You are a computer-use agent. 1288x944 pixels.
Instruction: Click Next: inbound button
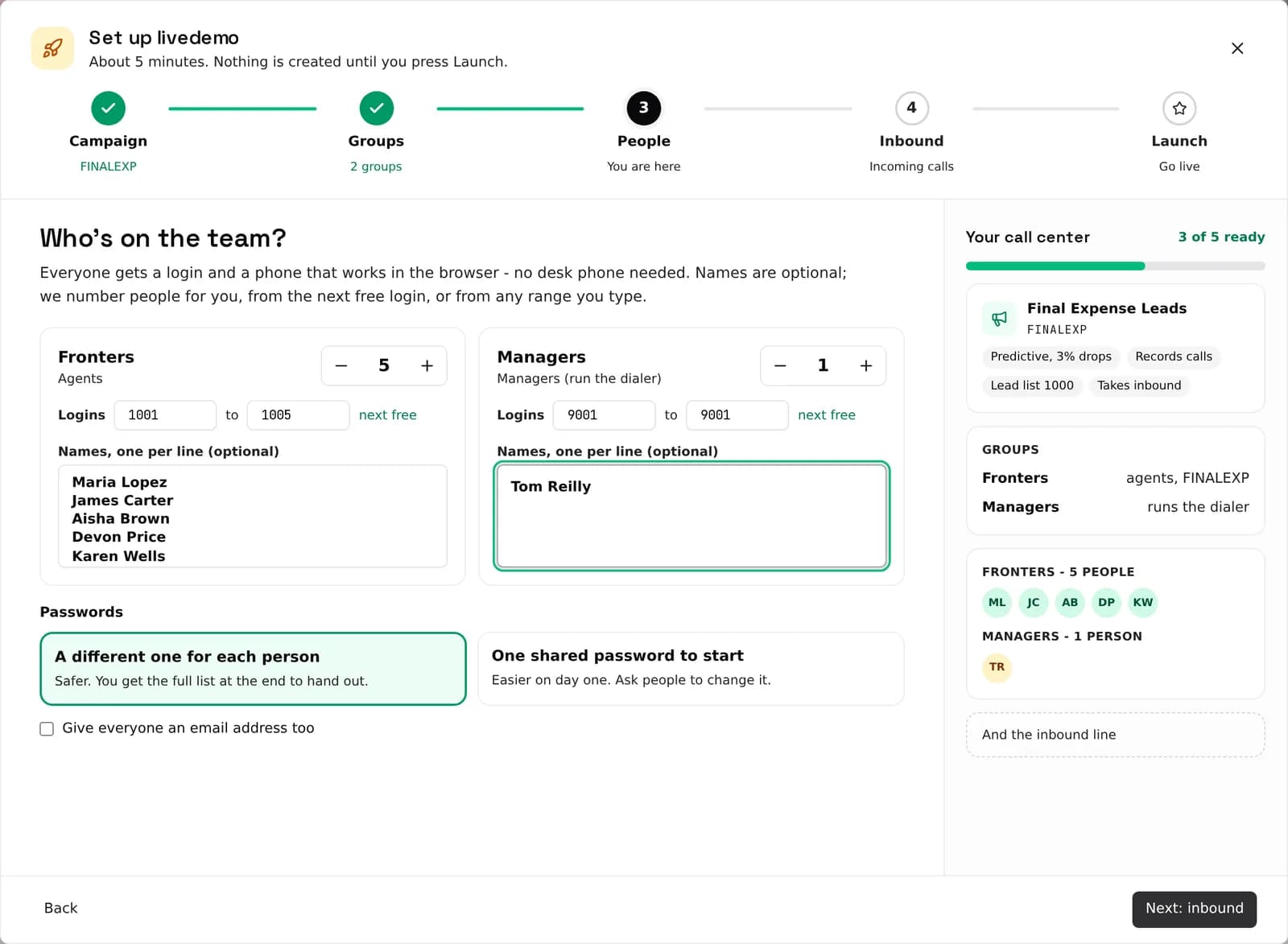pos(1194,909)
